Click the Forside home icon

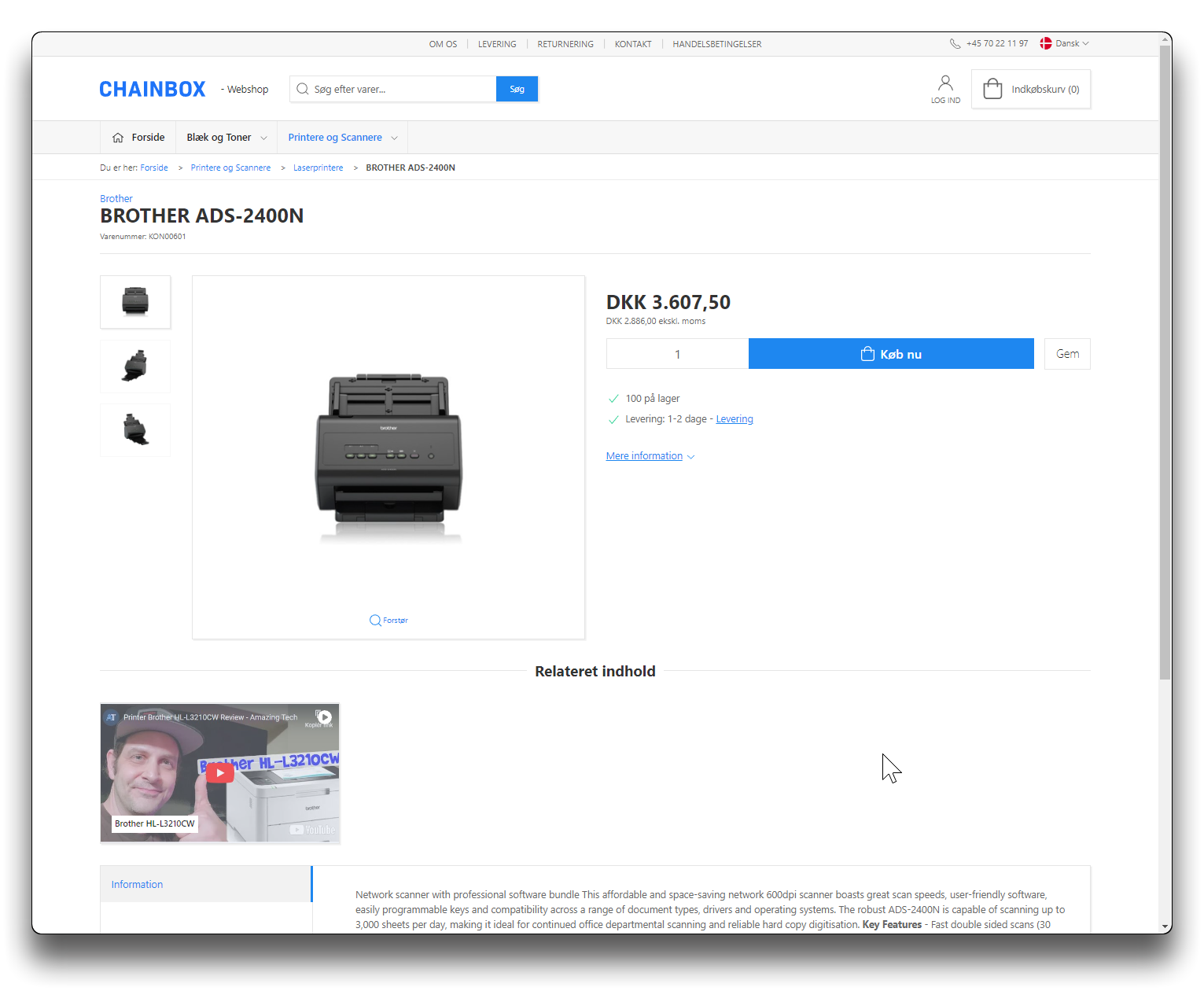click(118, 138)
